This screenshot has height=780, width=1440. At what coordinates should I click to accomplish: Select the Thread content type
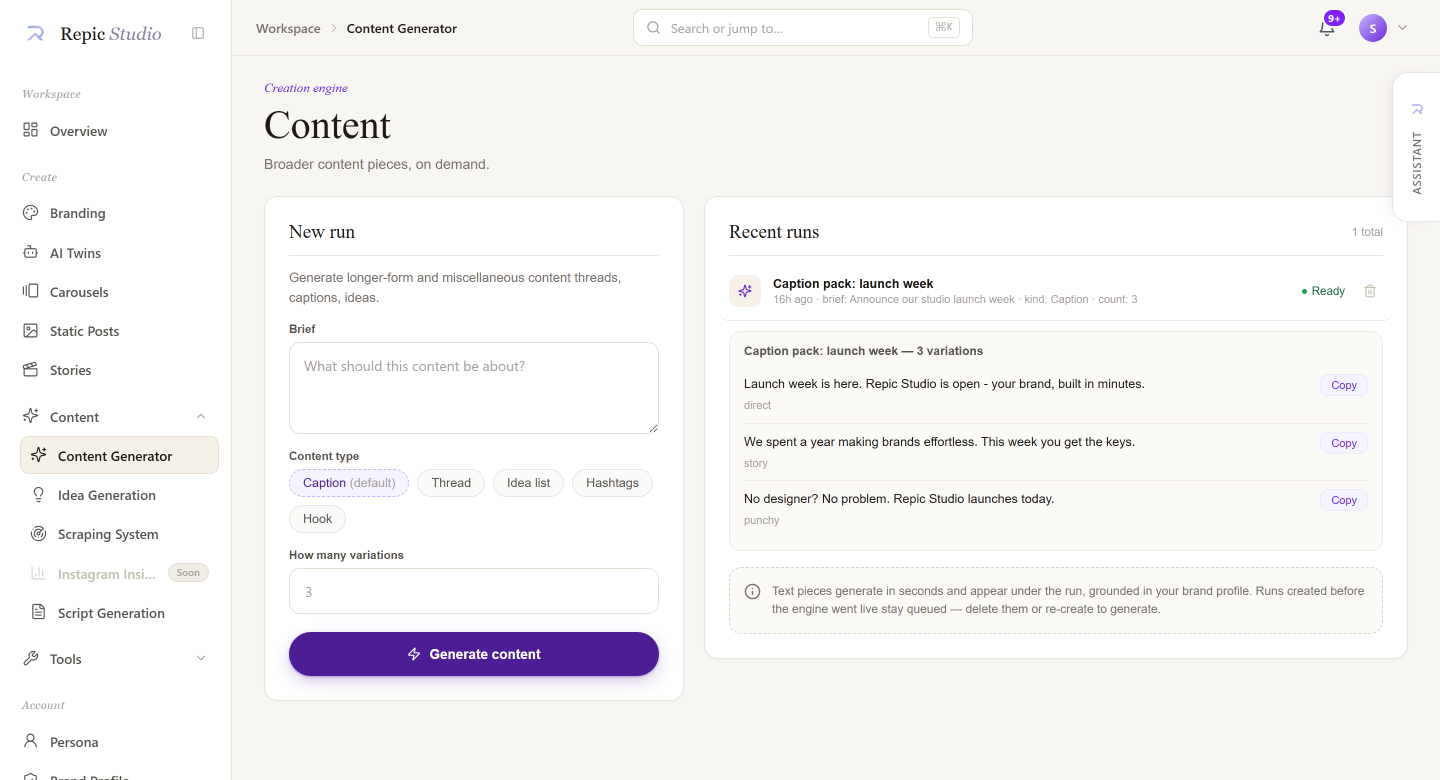tap(451, 483)
